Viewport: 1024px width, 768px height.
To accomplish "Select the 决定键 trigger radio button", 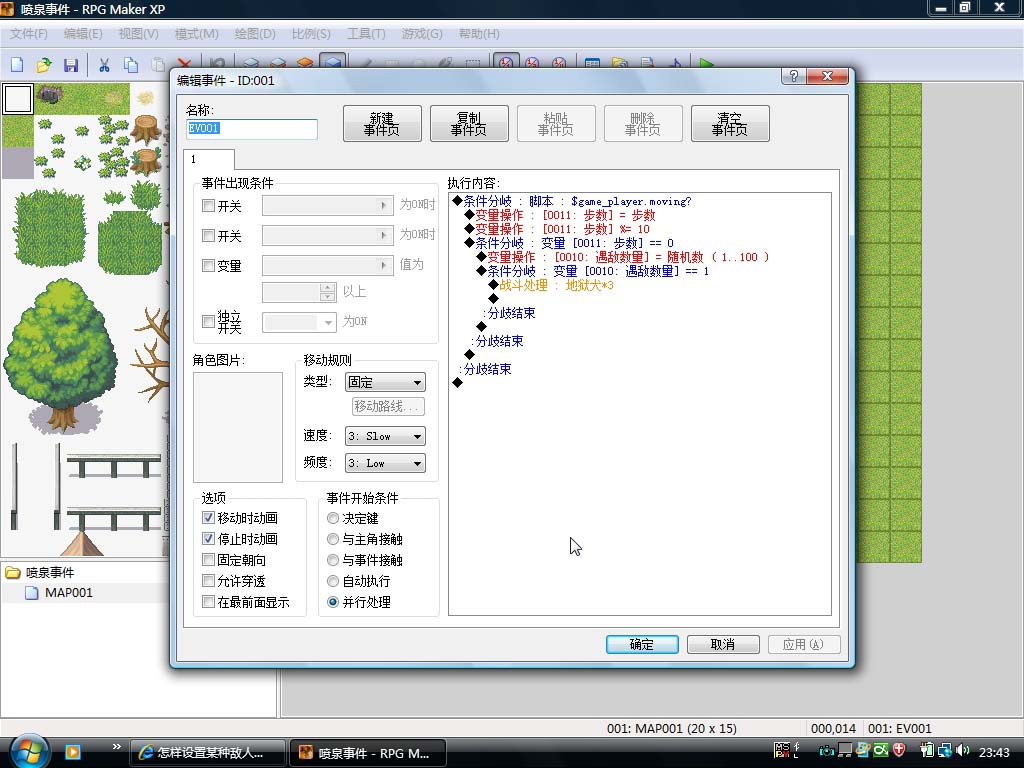I will tap(333, 518).
